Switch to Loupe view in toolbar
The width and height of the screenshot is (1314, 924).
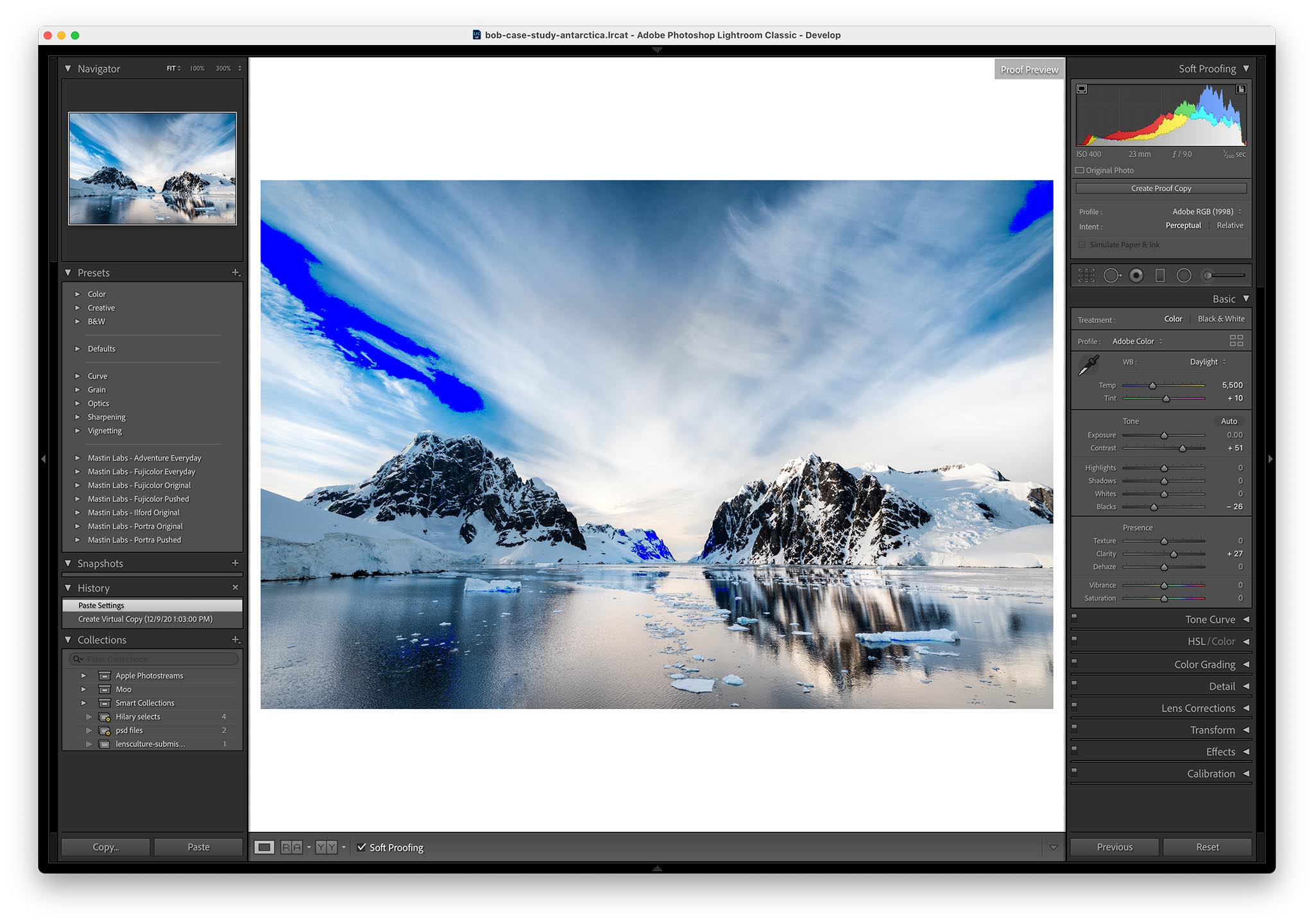264,847
